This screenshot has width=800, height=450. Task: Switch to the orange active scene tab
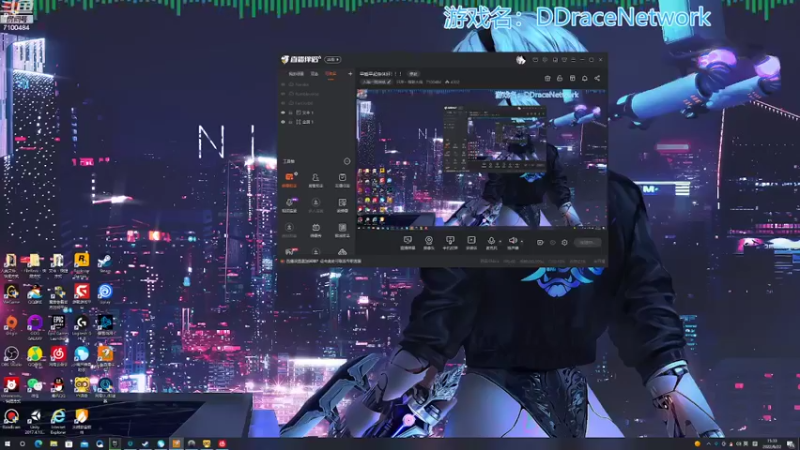331,73
